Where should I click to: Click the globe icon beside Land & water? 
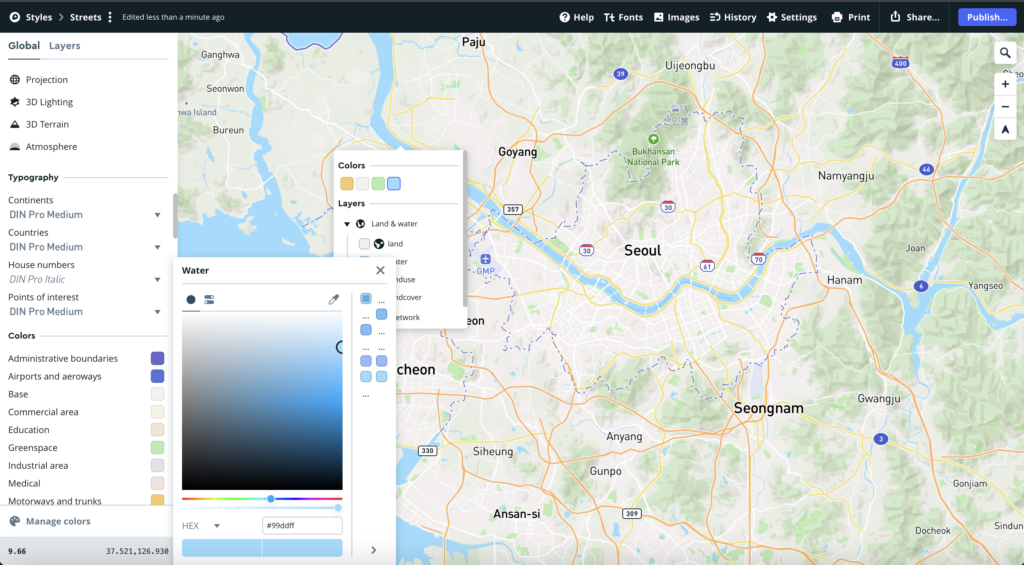(360, 224)
